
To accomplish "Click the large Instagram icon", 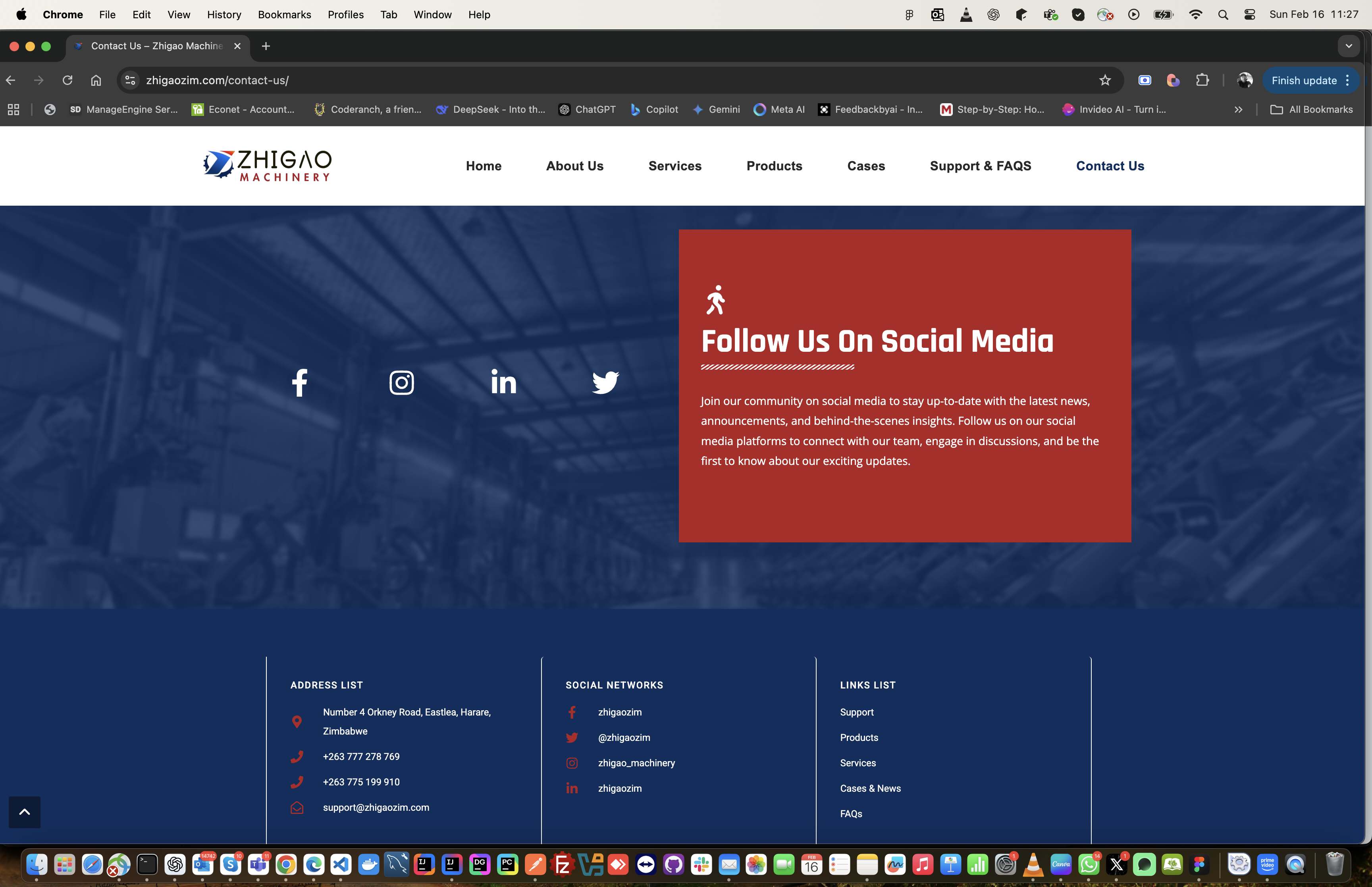I will [x=401, y=382].
